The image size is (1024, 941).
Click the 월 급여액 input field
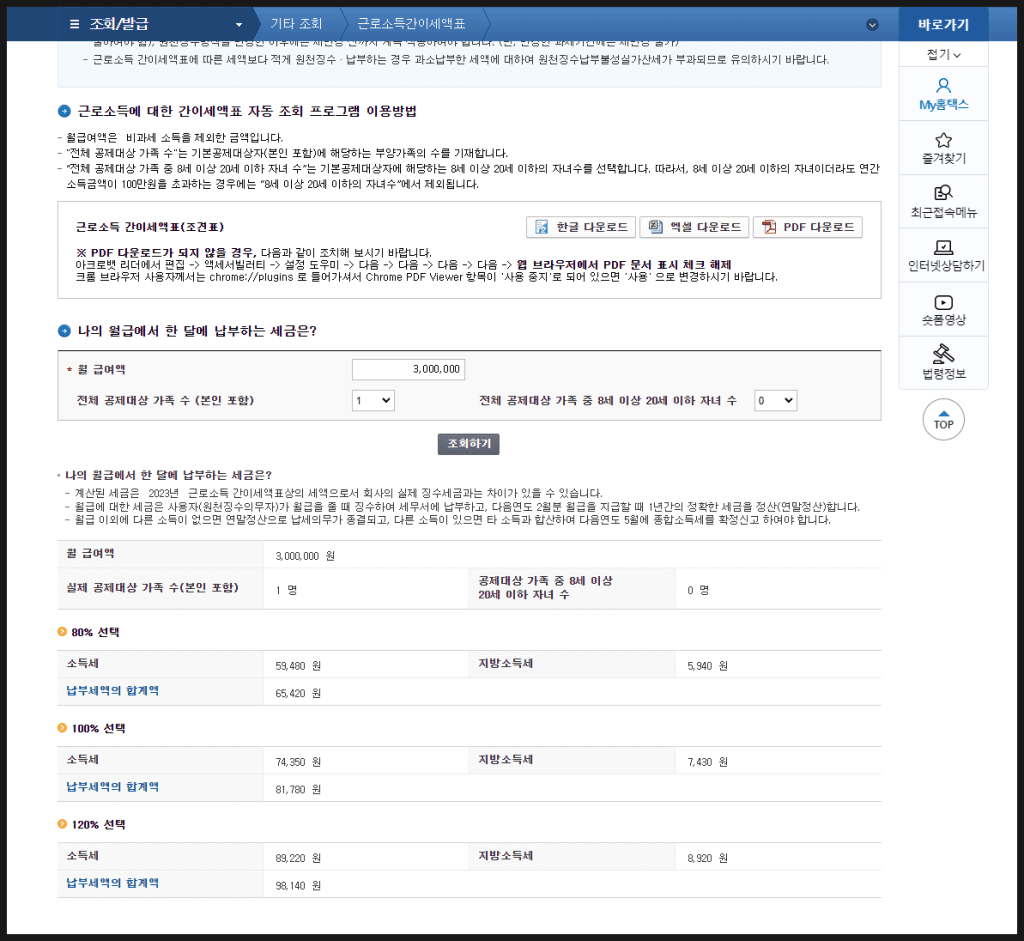click(408, 370)
